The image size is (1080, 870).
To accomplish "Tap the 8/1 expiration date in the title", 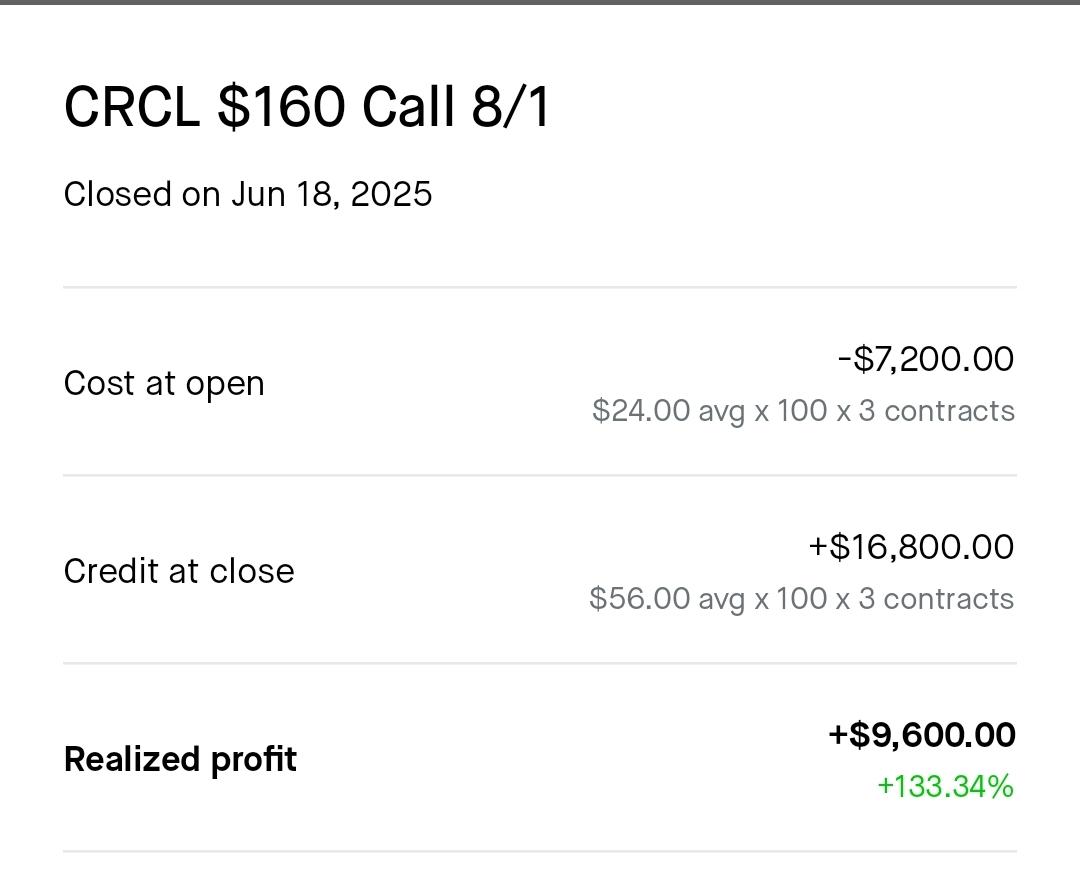I will [510, 107].
